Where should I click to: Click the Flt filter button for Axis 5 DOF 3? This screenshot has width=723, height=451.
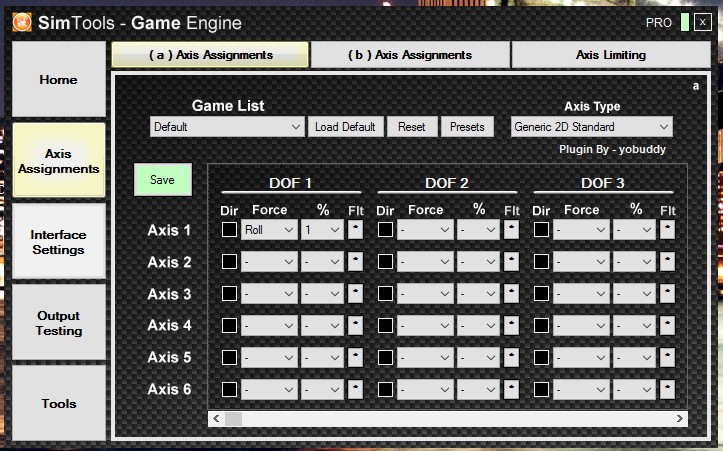coord(667,357)
